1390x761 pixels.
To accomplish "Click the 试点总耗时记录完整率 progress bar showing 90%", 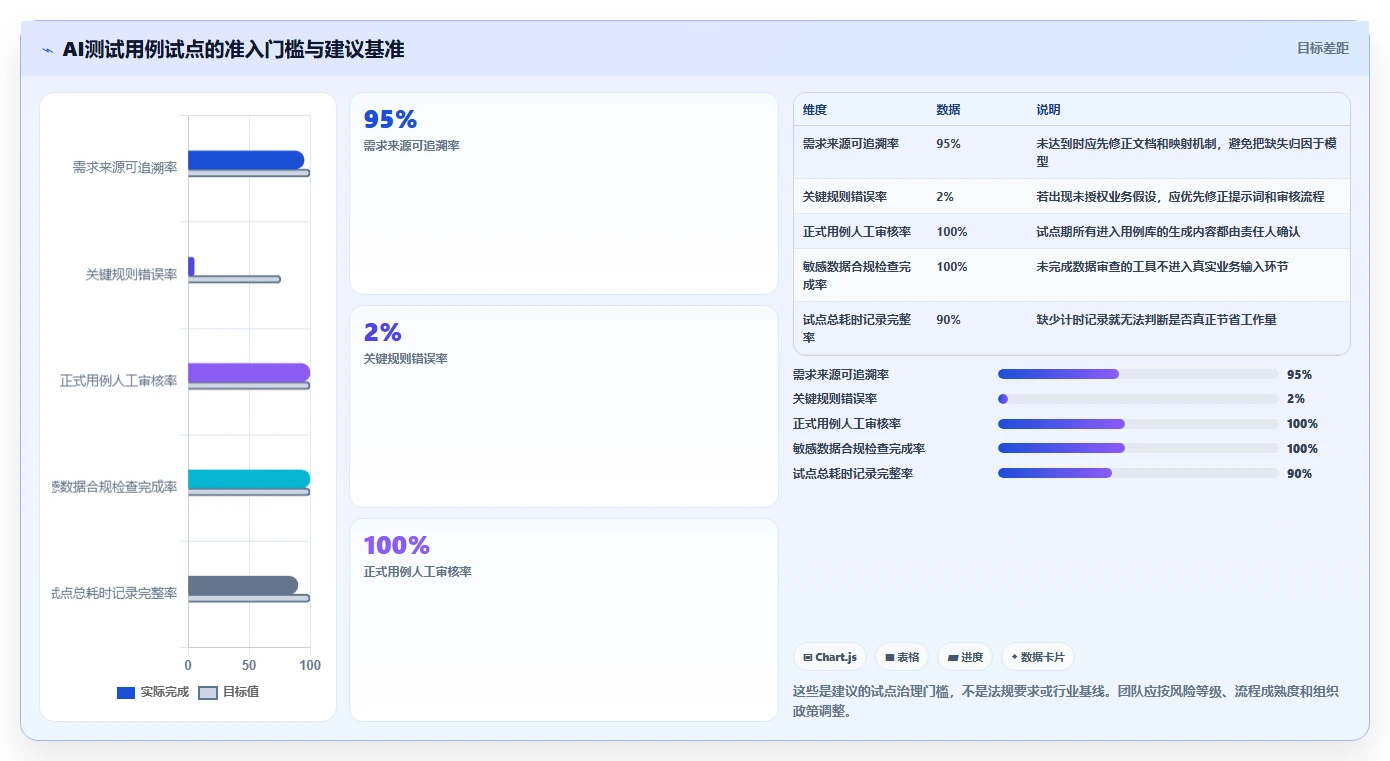I will (1138, 474).
